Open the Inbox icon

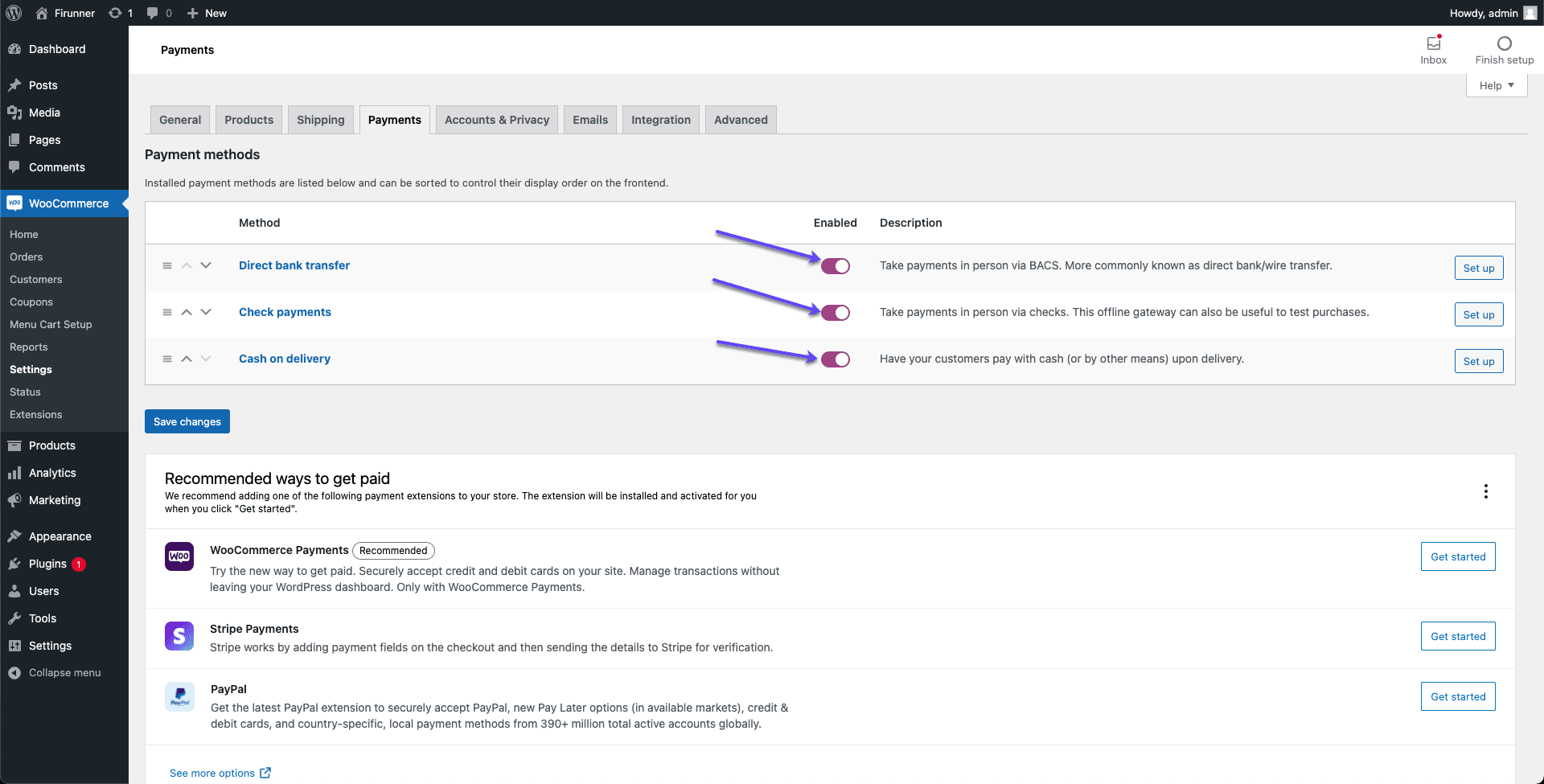[1434, 43]
